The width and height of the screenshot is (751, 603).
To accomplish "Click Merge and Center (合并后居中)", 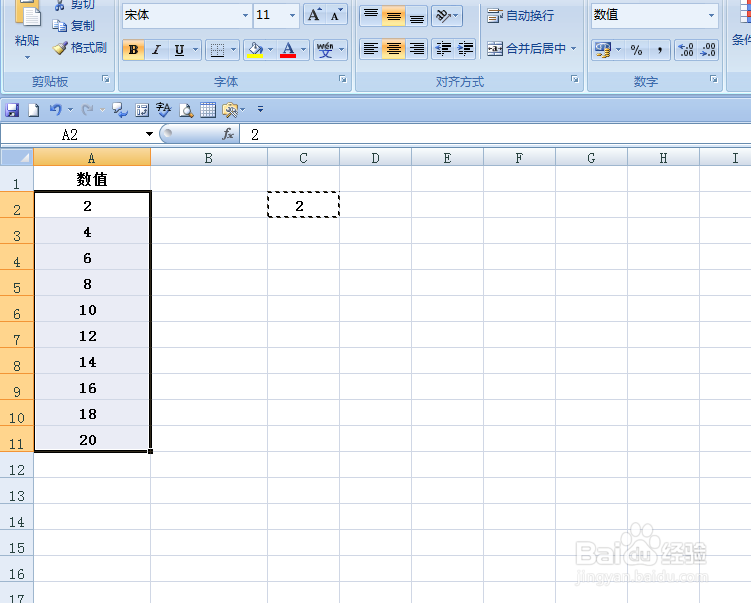I will coord(526,49).
